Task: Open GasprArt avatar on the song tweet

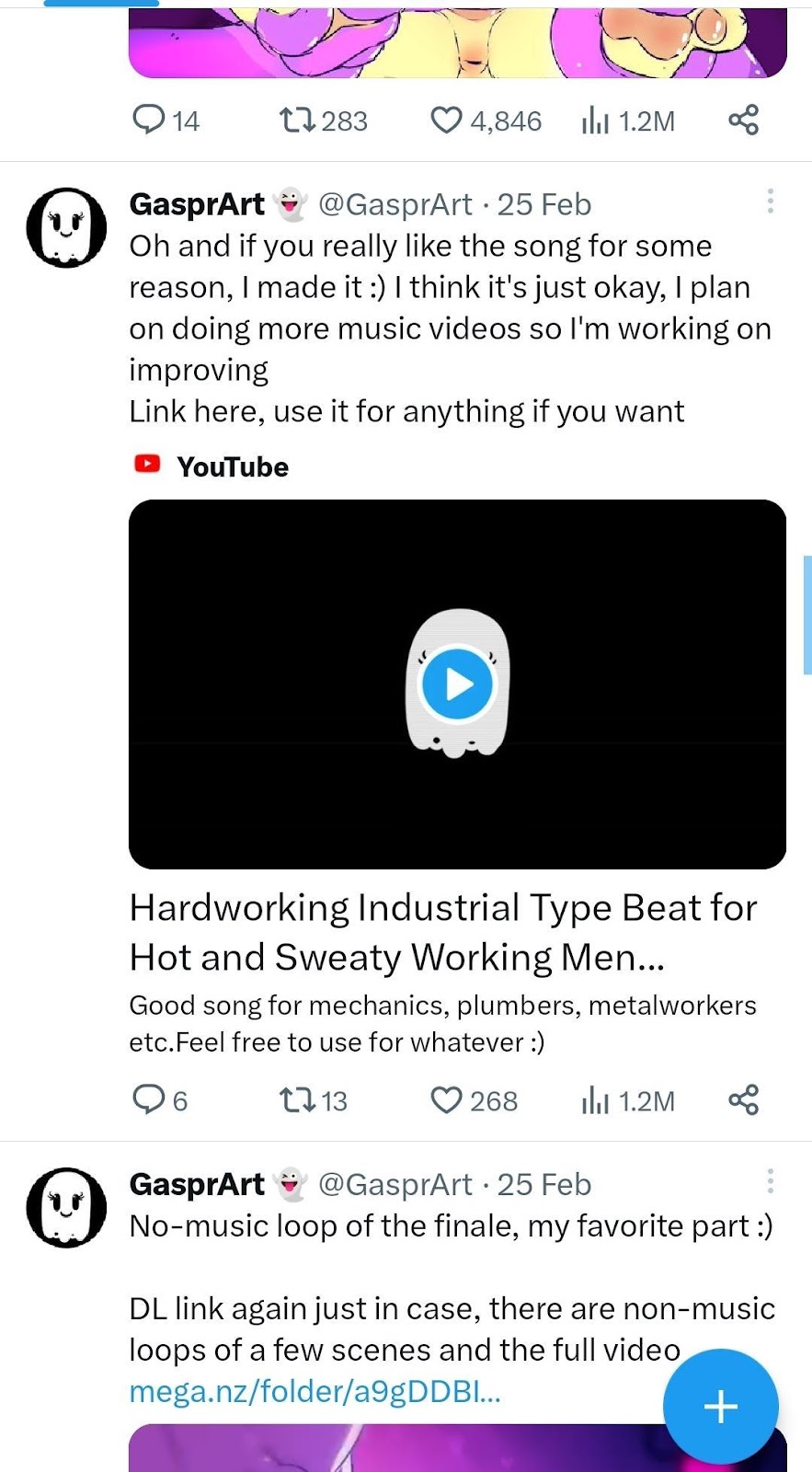Action: [66, 227]
